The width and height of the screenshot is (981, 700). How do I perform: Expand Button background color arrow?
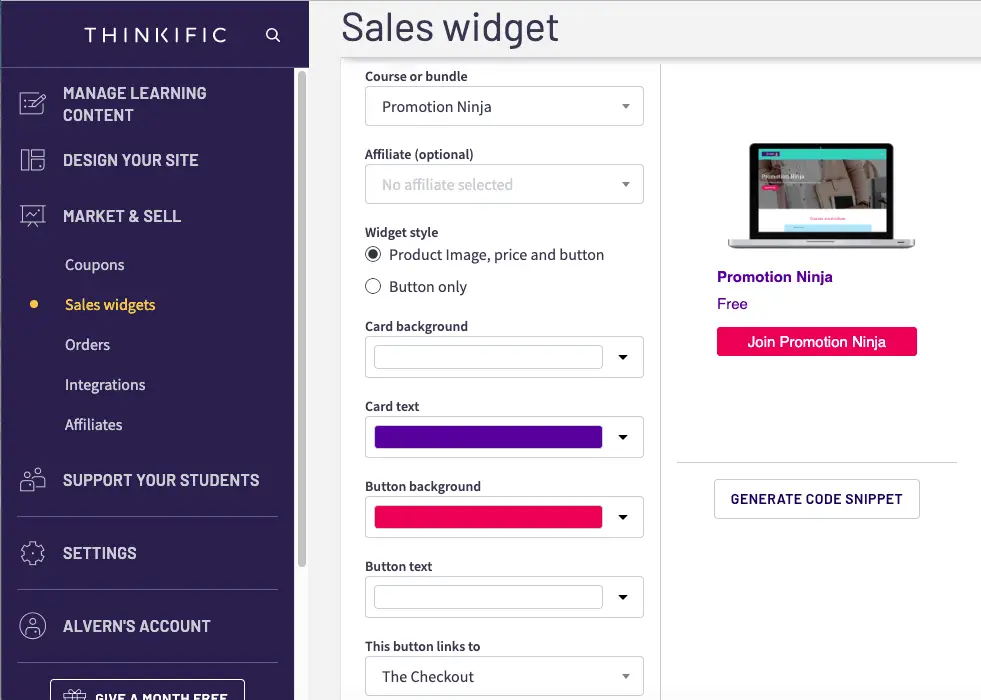point(623,517)
